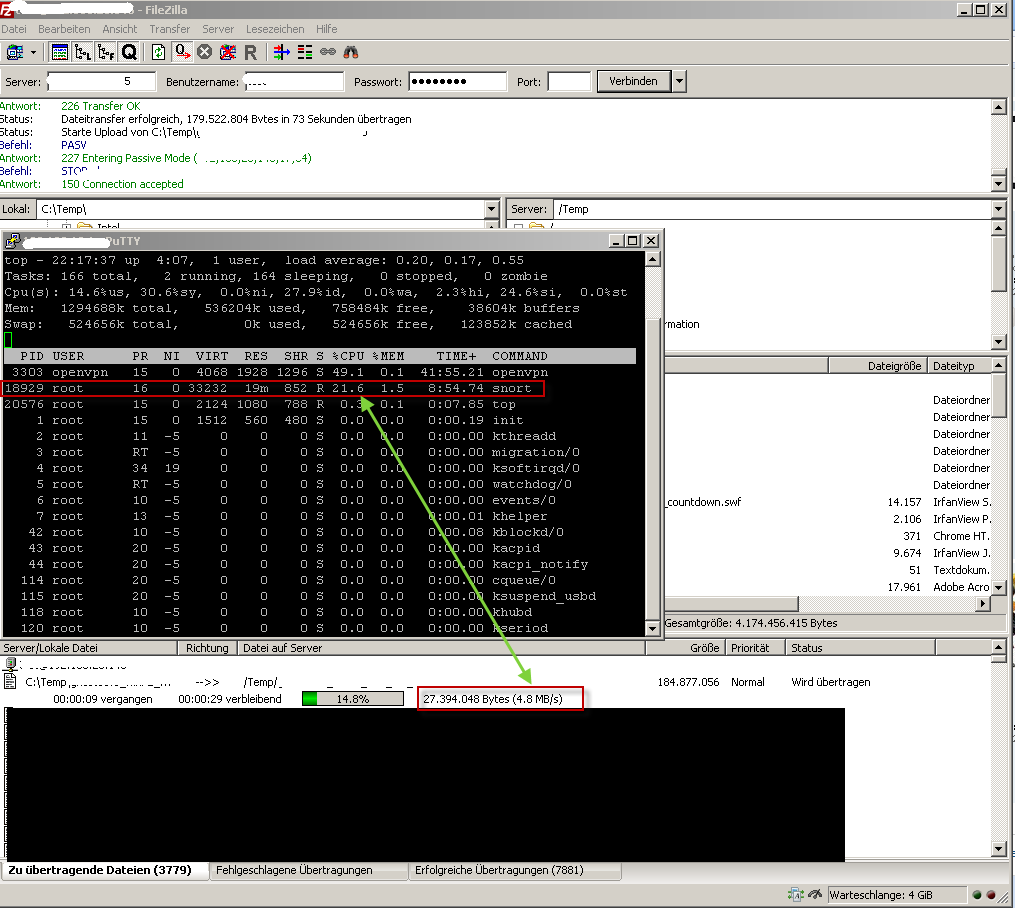Image resolution: width=1015 pixels, height=908 pixels.
Task: Switch to Fehlgeschlagene Übertragungen tab
Action: pos(293,870)
